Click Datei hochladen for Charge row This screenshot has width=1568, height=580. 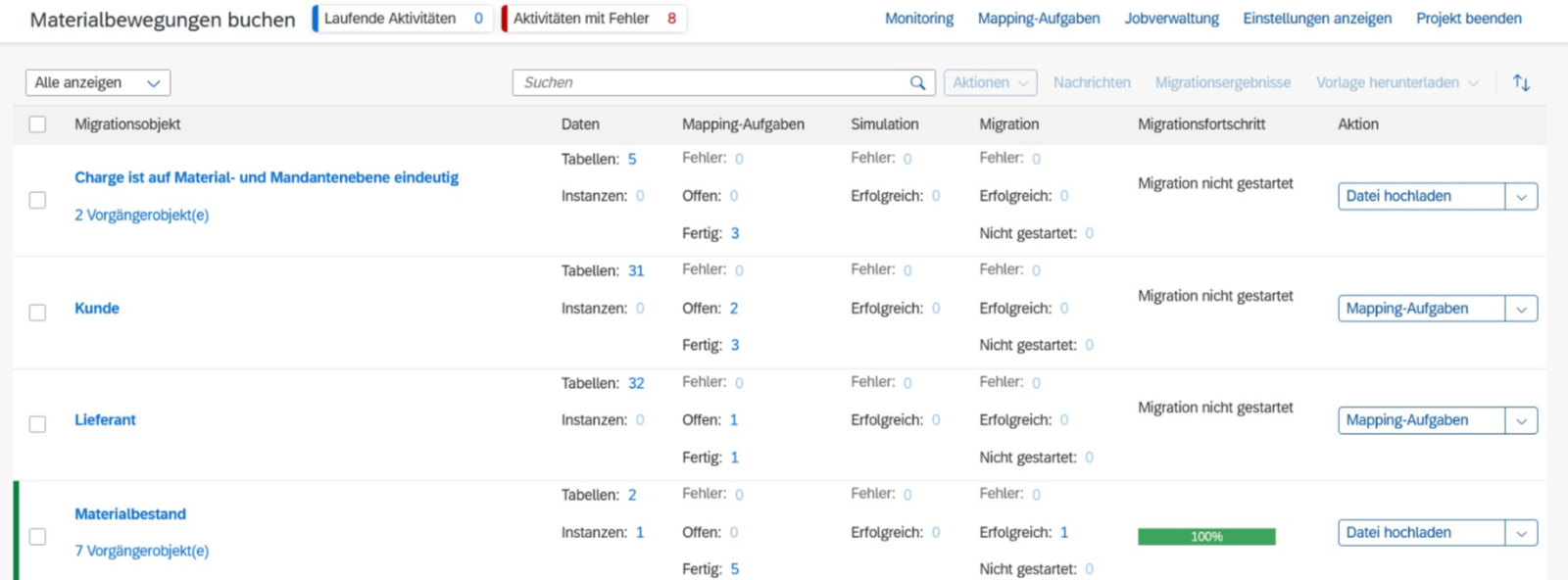1421,197
